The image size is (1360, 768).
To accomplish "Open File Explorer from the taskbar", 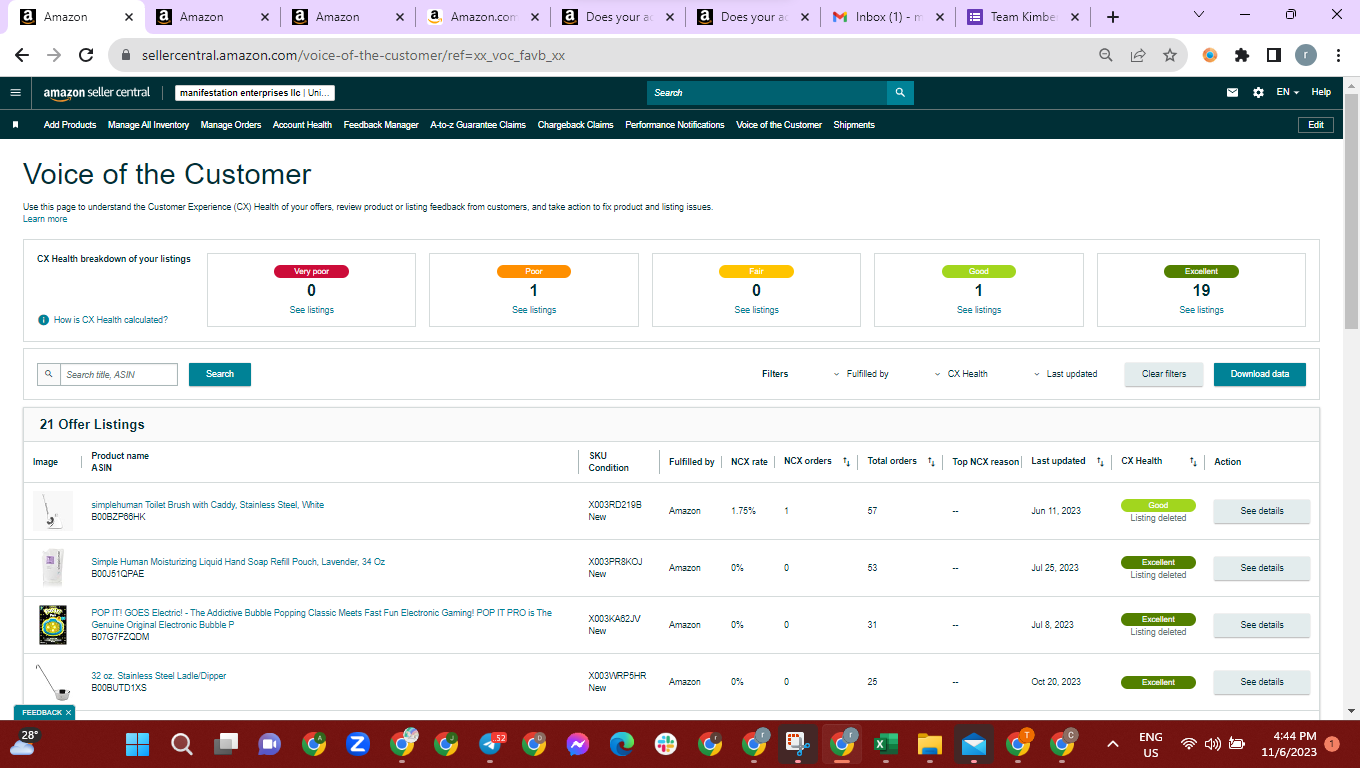I will point(930,744).
